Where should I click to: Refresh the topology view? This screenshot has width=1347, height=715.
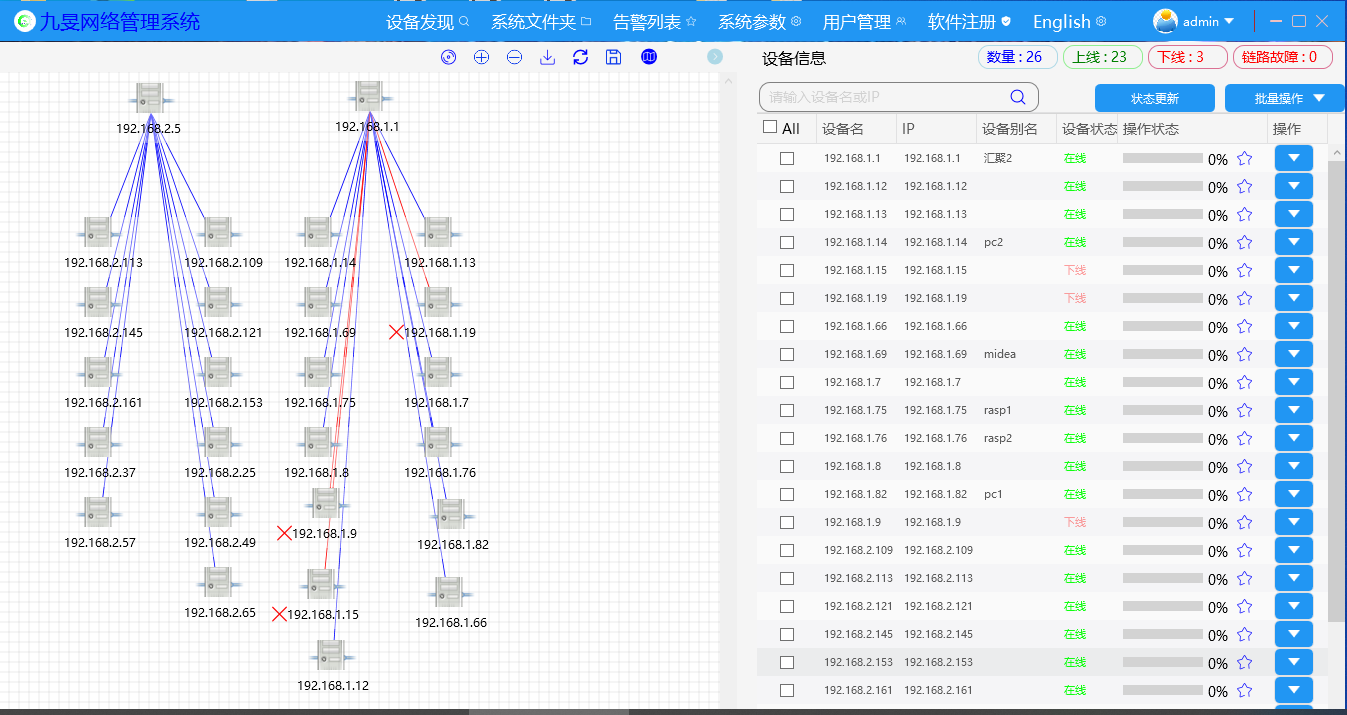click(x=580, y=57)
